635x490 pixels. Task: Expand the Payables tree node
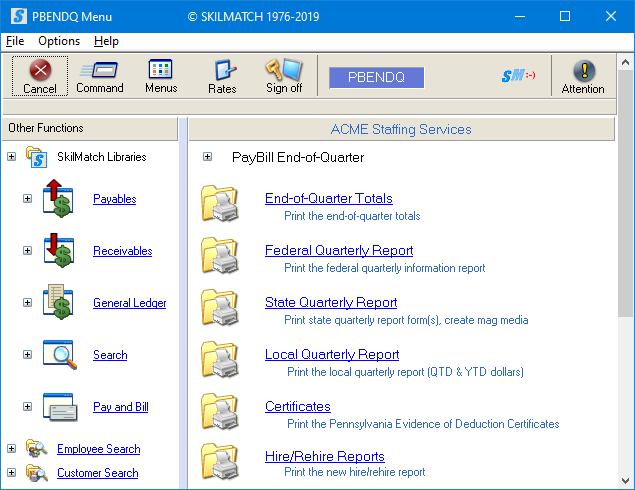click(27, 198)
